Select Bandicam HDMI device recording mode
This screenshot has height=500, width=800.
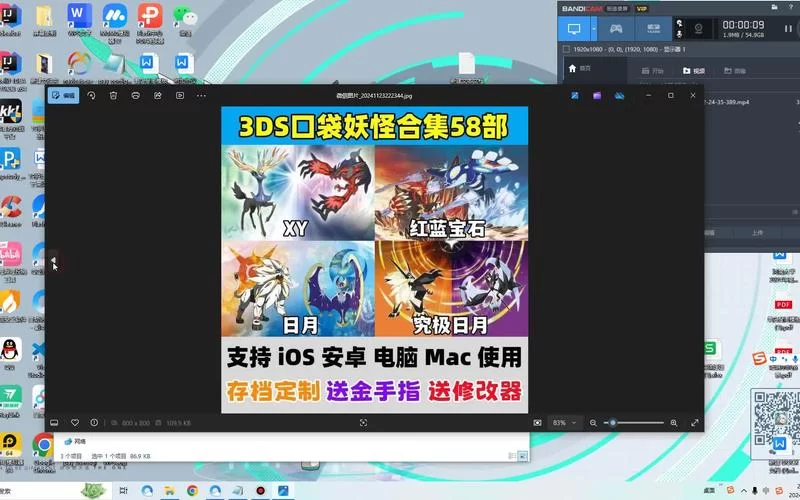point(653,29)
